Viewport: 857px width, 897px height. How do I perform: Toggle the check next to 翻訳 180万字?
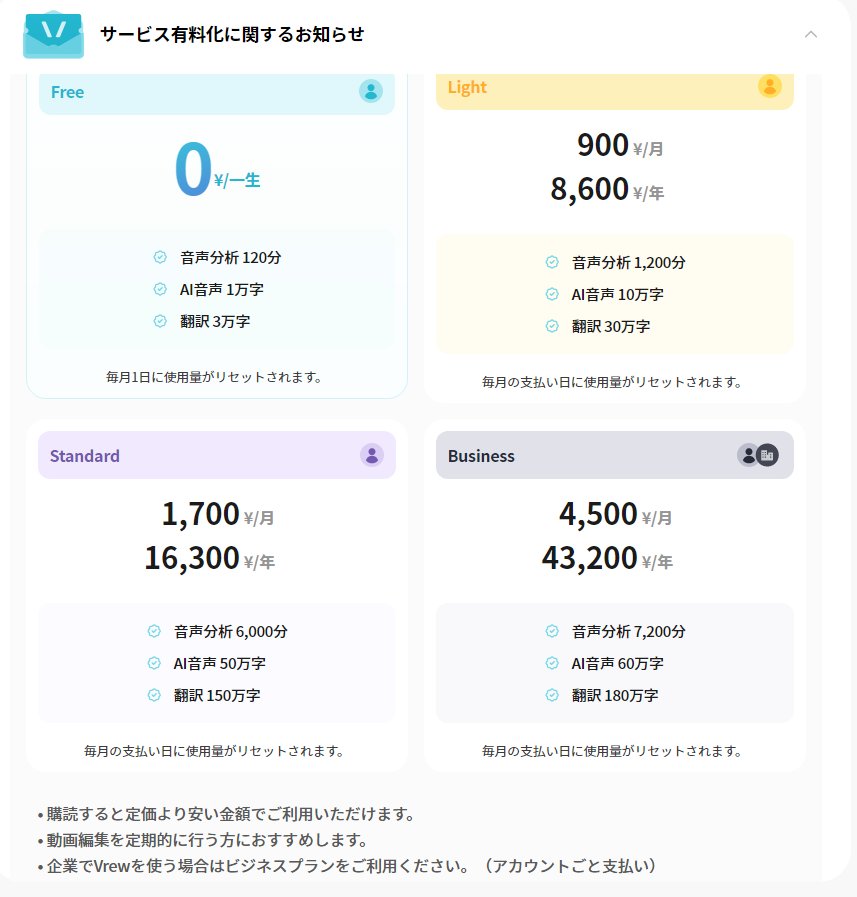click(550, 695)
